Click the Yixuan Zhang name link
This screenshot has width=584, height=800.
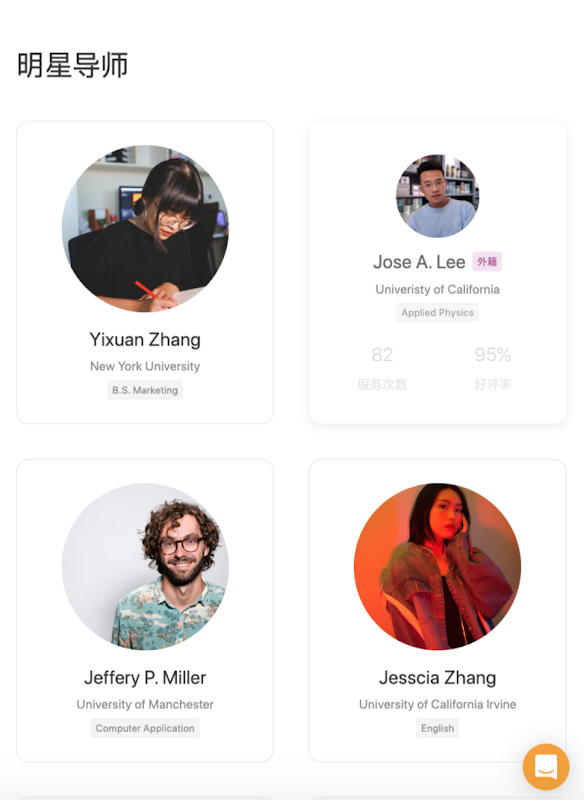(x=145, y=340)
